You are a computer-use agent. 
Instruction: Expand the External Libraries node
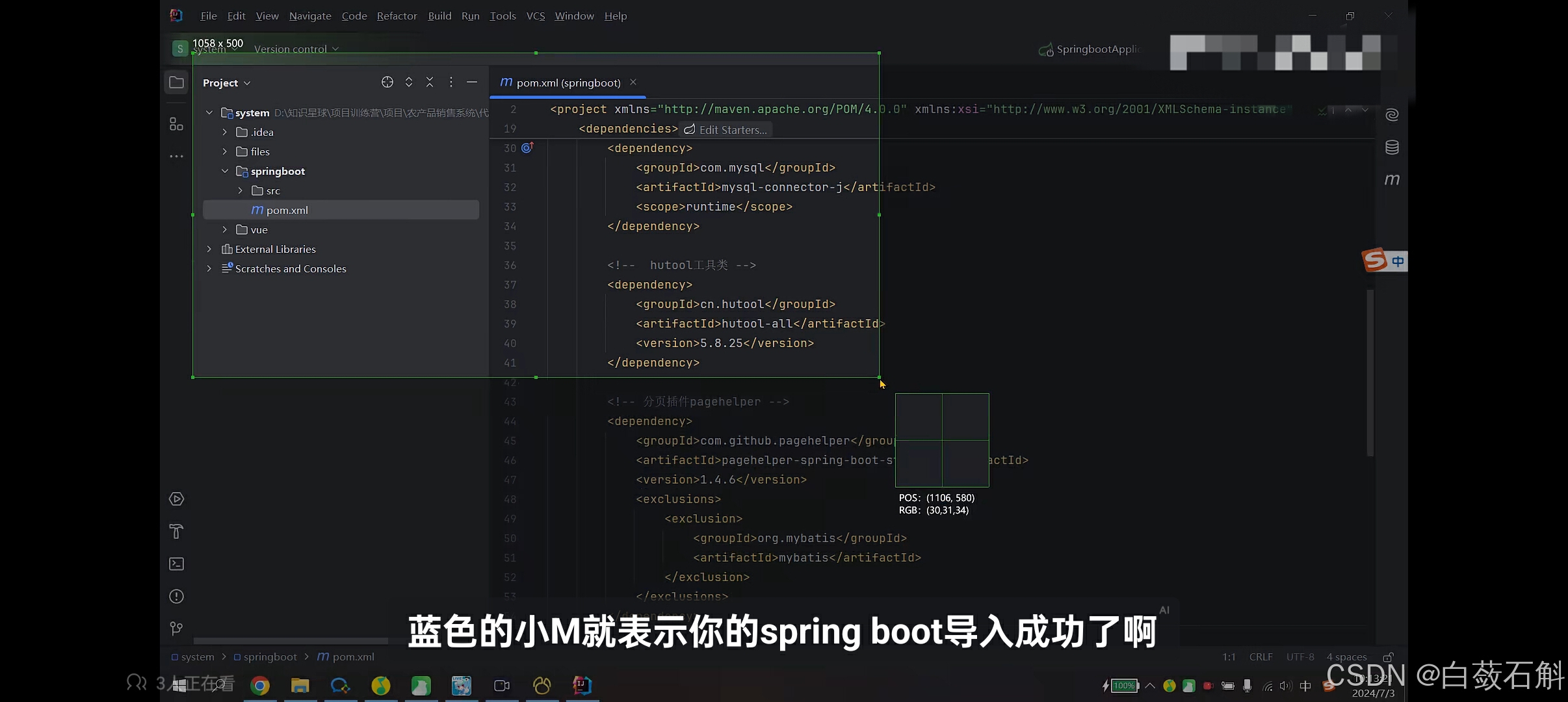point(209,249)
